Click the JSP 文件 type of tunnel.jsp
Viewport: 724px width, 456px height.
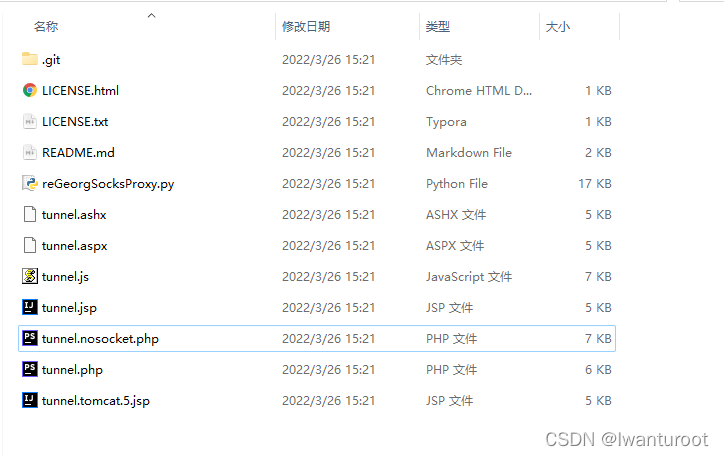click(449, 308)
